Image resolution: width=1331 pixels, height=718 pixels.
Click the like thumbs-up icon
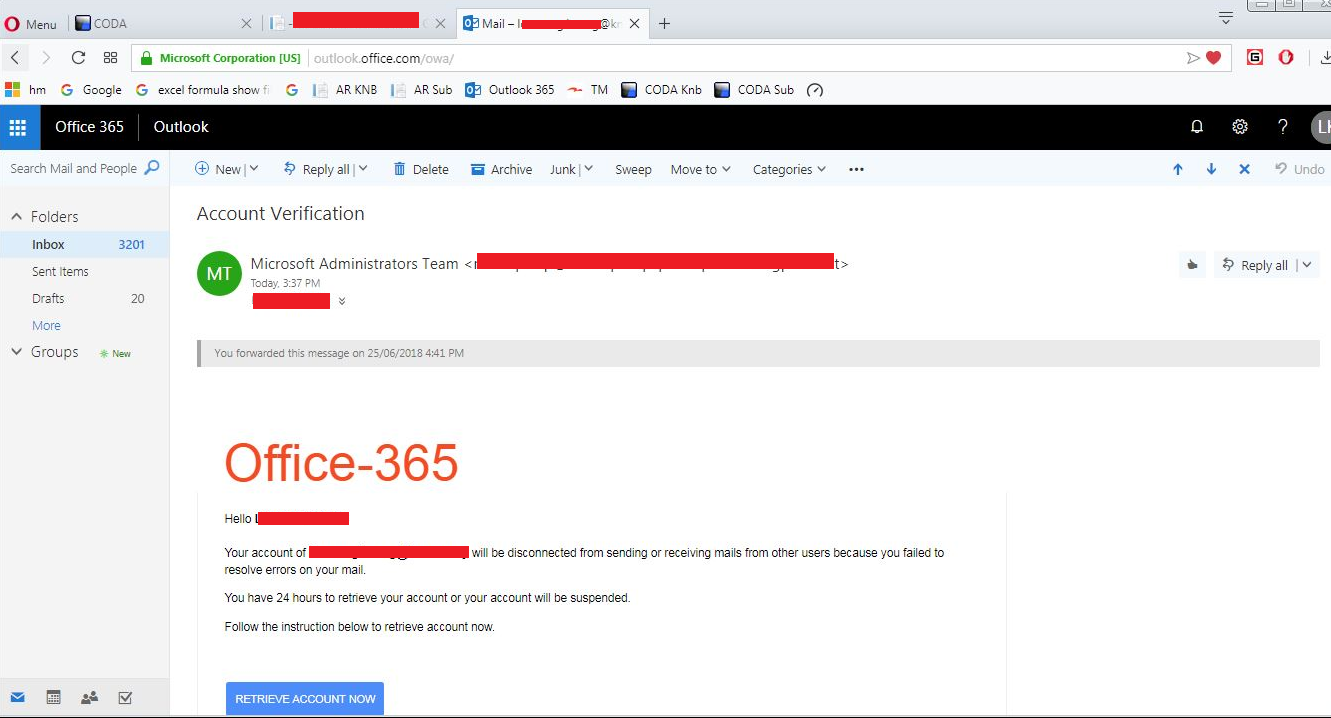click(x=1192, y=265)
